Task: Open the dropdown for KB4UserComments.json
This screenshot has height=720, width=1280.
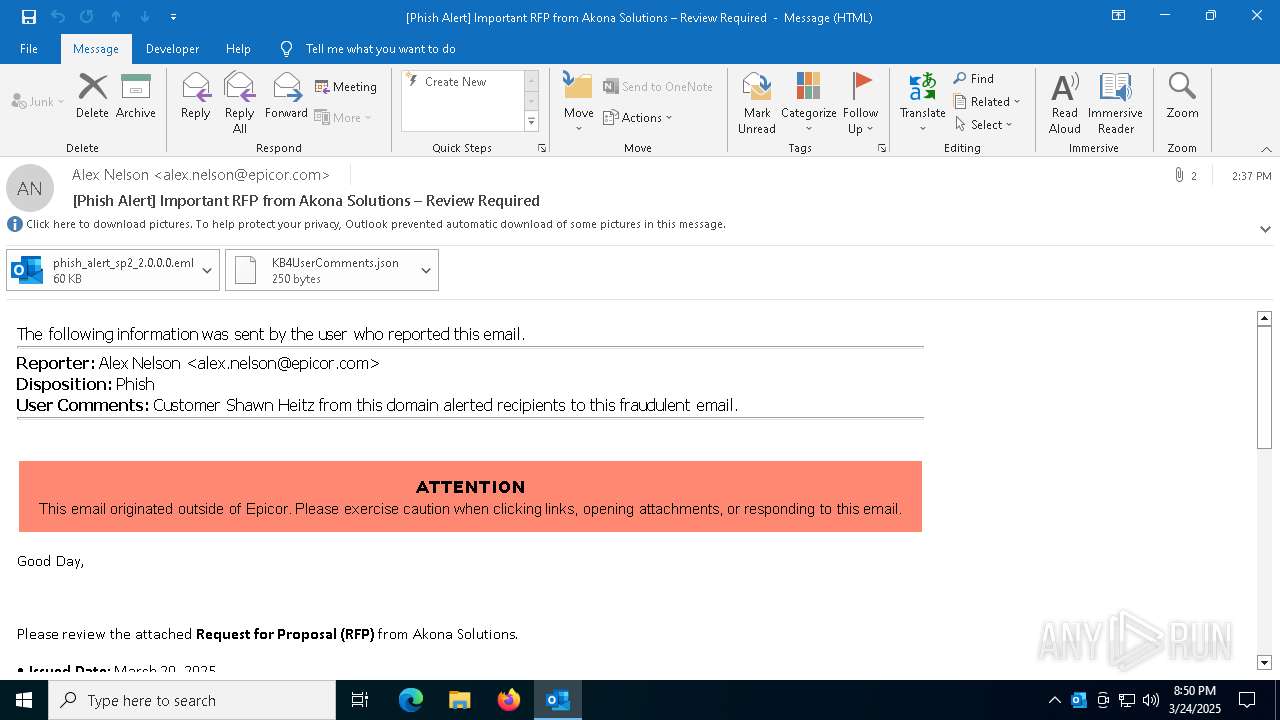Action: 427,270
